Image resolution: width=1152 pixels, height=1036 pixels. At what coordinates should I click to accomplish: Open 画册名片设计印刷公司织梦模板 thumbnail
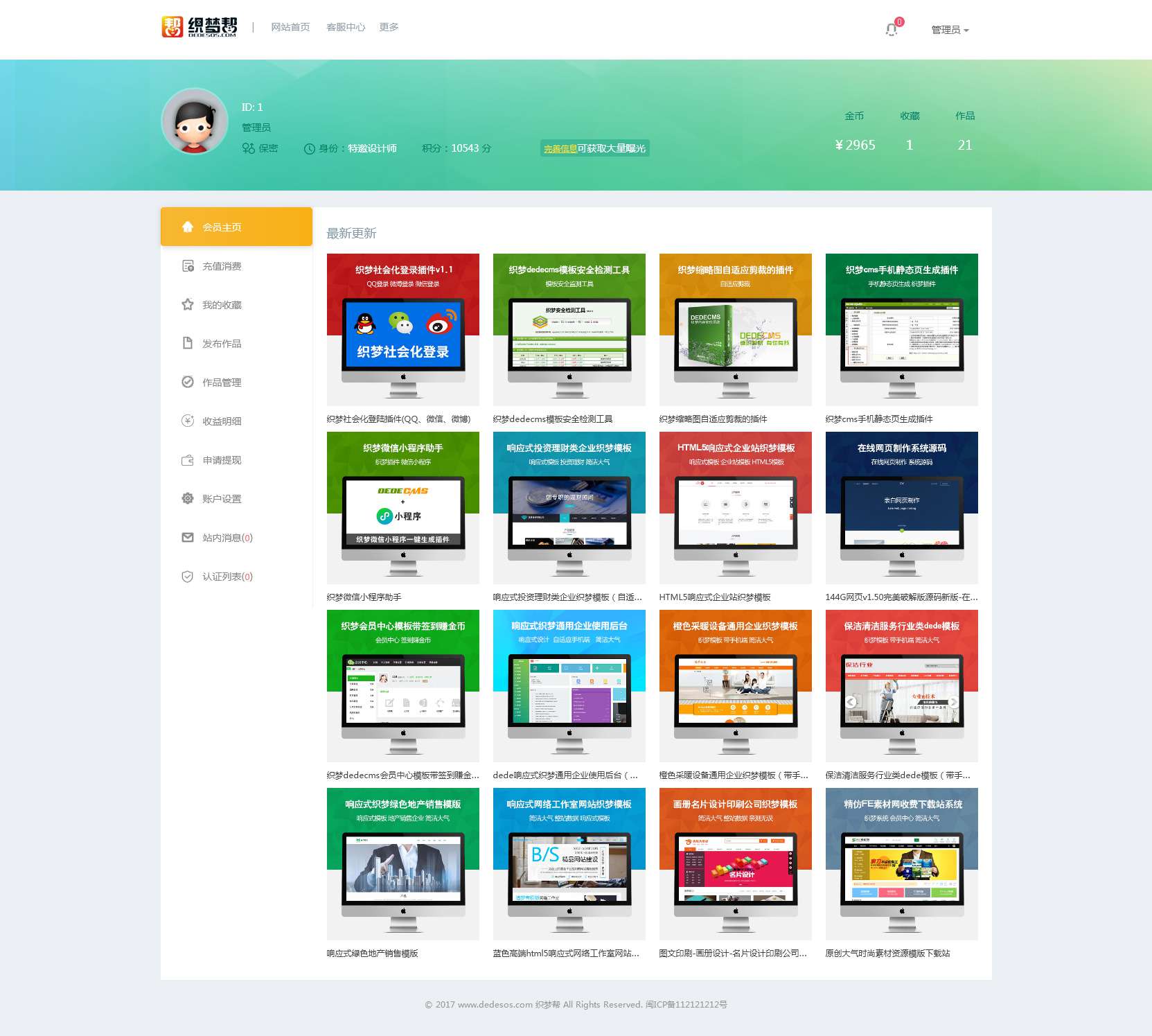coord(736,864)
